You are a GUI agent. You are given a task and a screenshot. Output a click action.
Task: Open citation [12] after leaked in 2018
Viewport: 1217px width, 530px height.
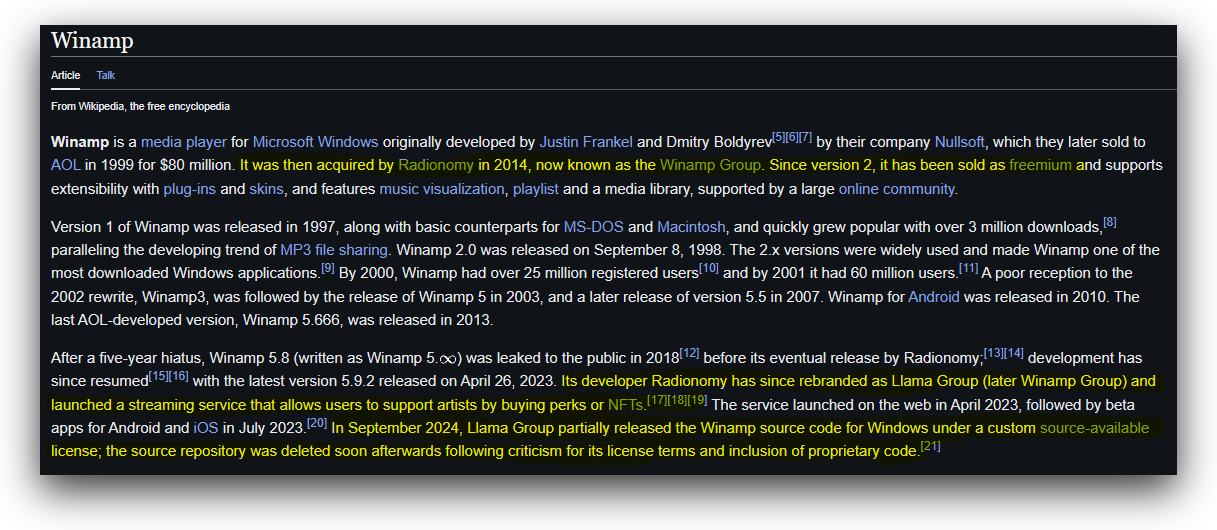[x=690, y=353]
